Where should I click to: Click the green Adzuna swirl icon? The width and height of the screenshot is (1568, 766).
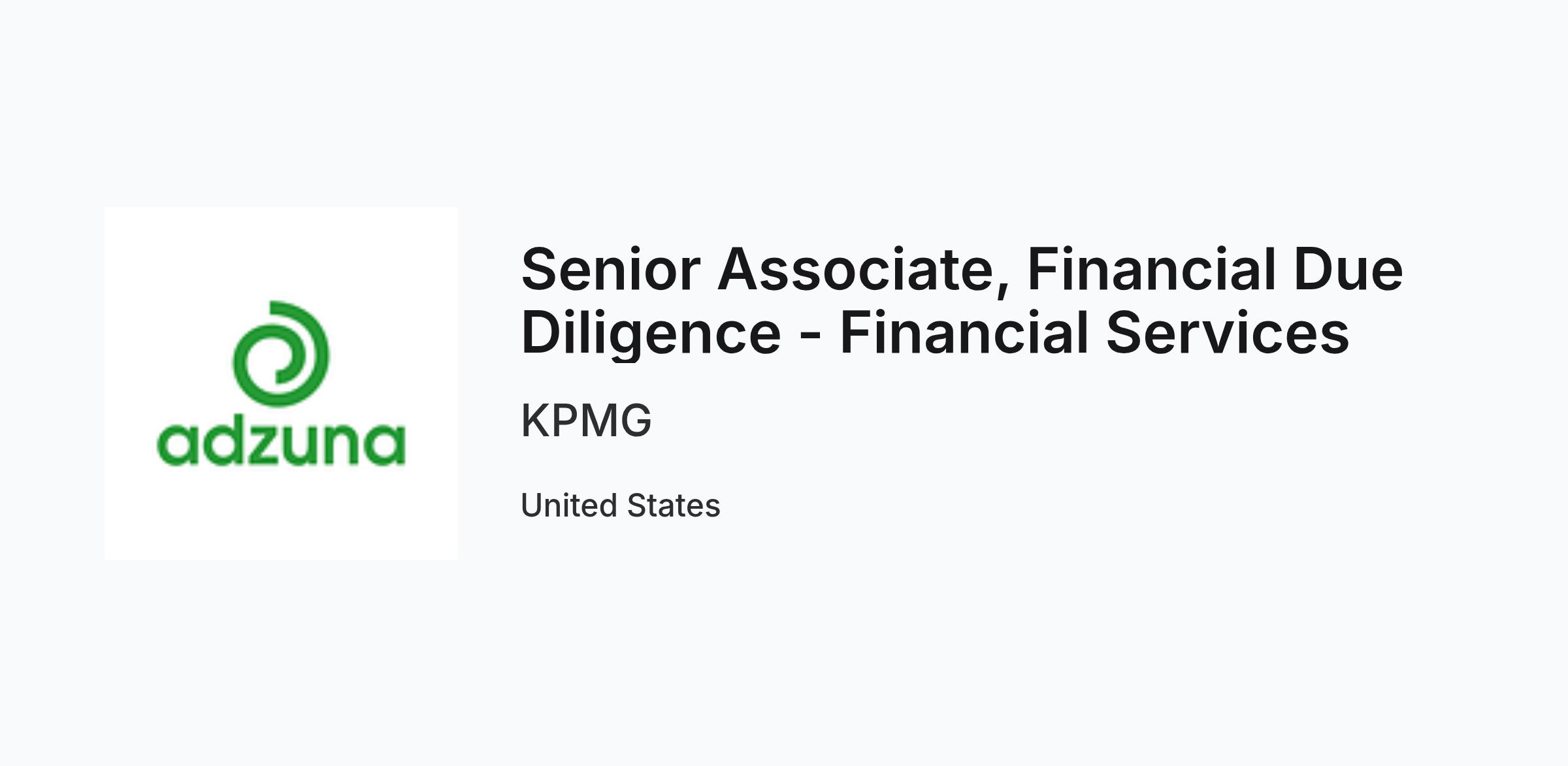pos(281,353)
